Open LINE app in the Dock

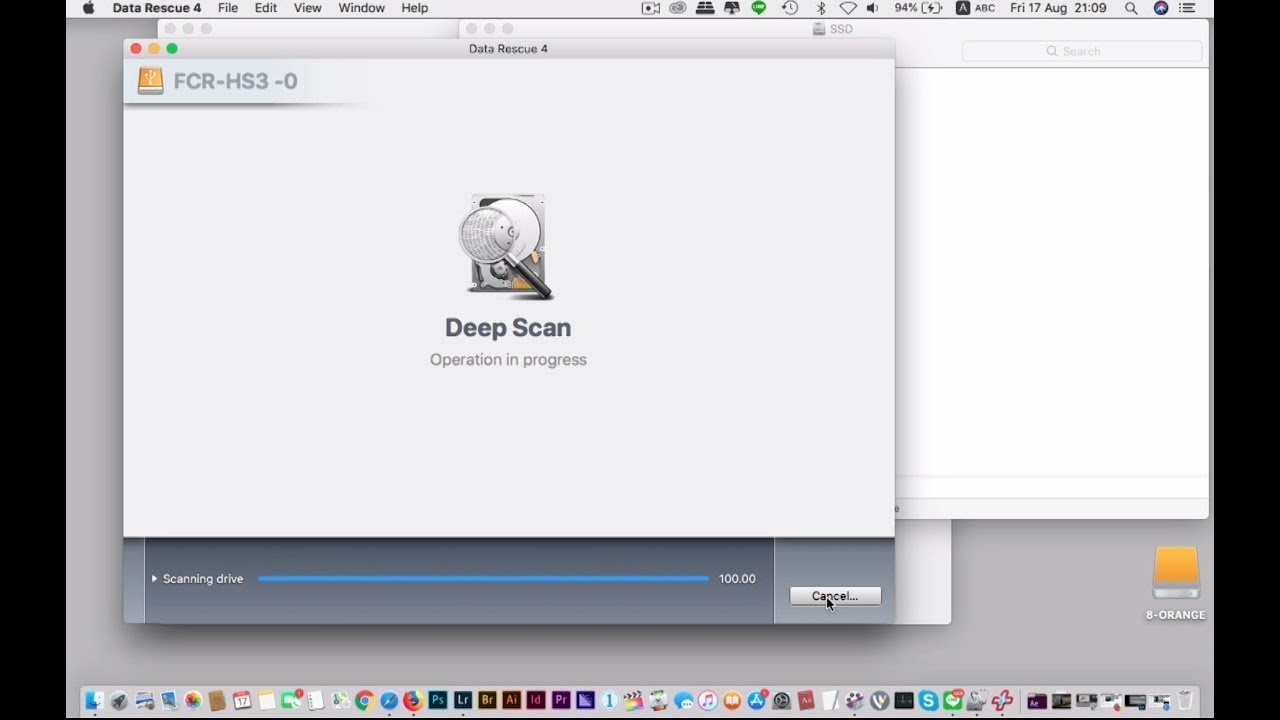tap(953, 701)
